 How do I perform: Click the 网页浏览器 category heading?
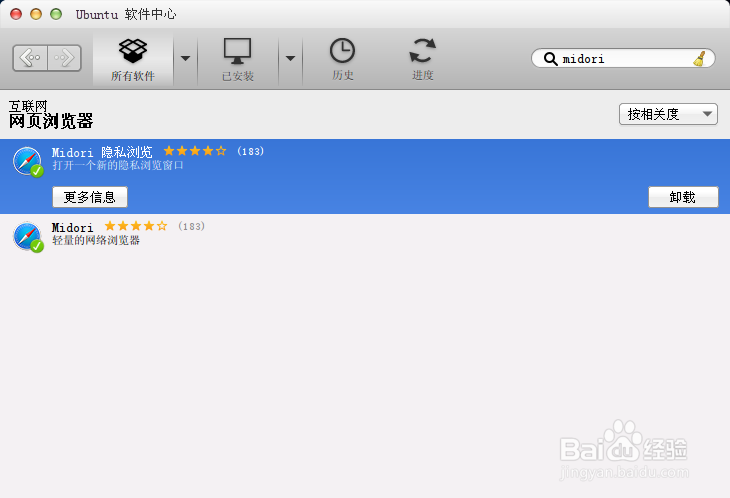click(x=51, y=121)
